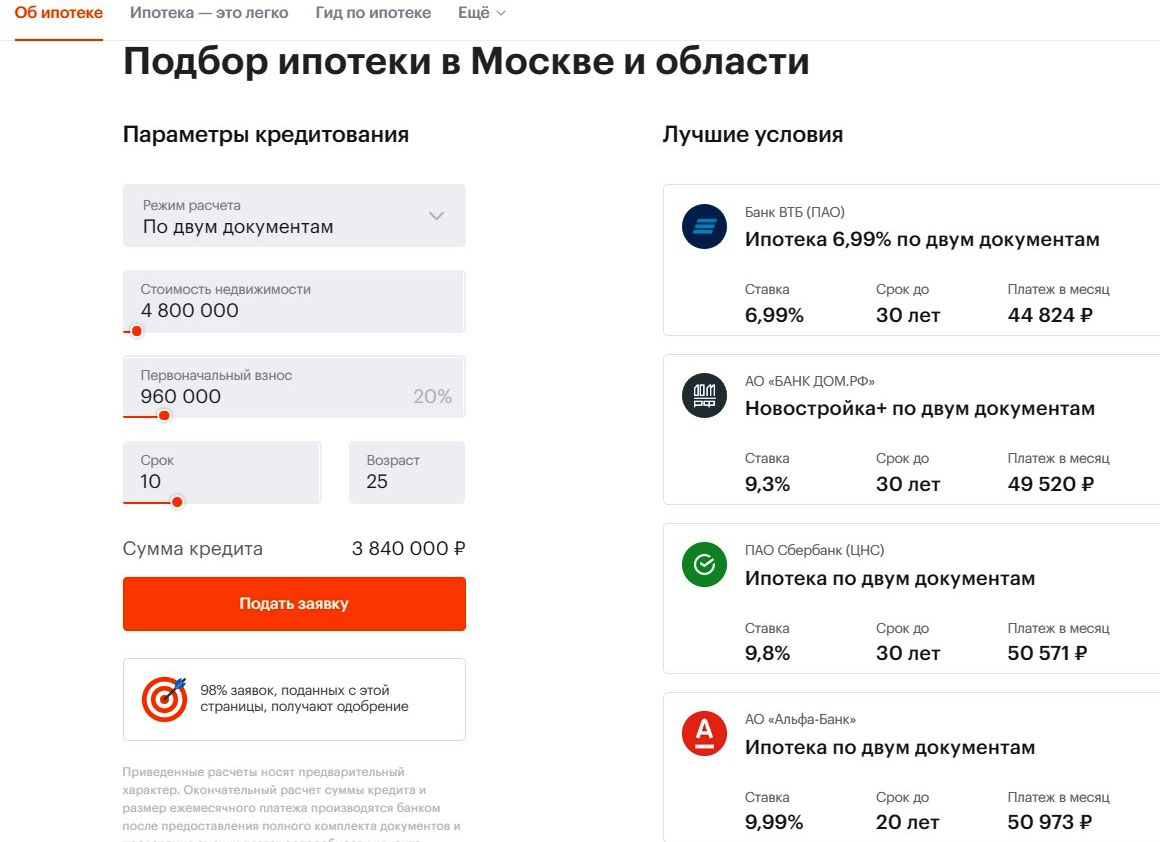Switch to Об ипотеке tab

tap(58, 13)
